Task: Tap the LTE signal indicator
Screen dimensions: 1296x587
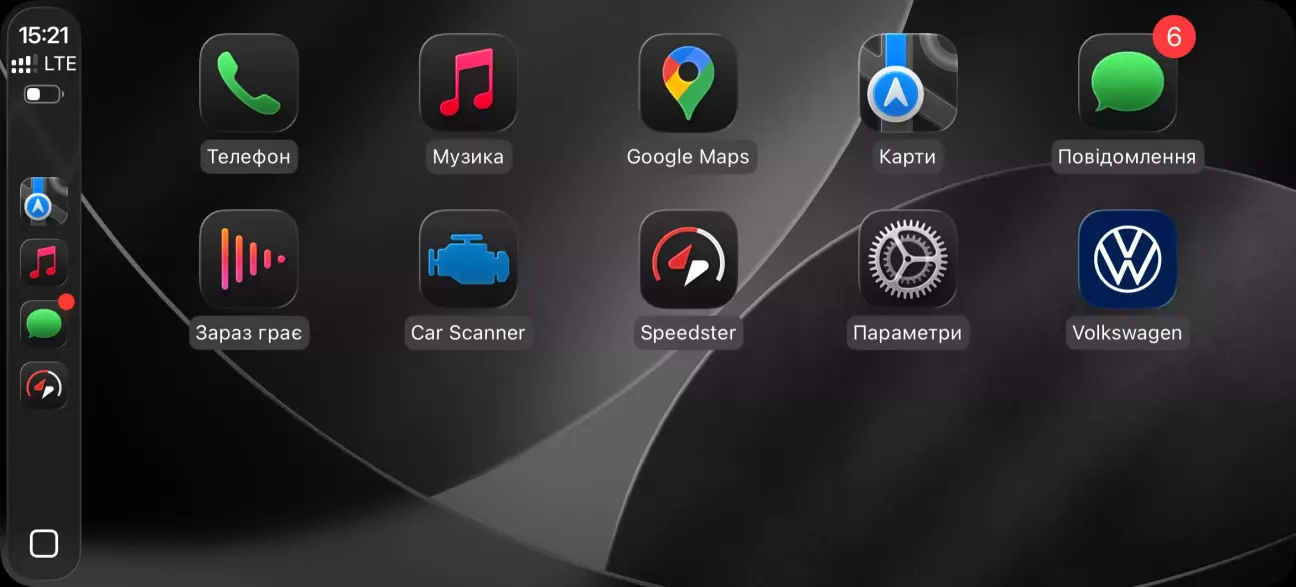Action: click(44, 64)
